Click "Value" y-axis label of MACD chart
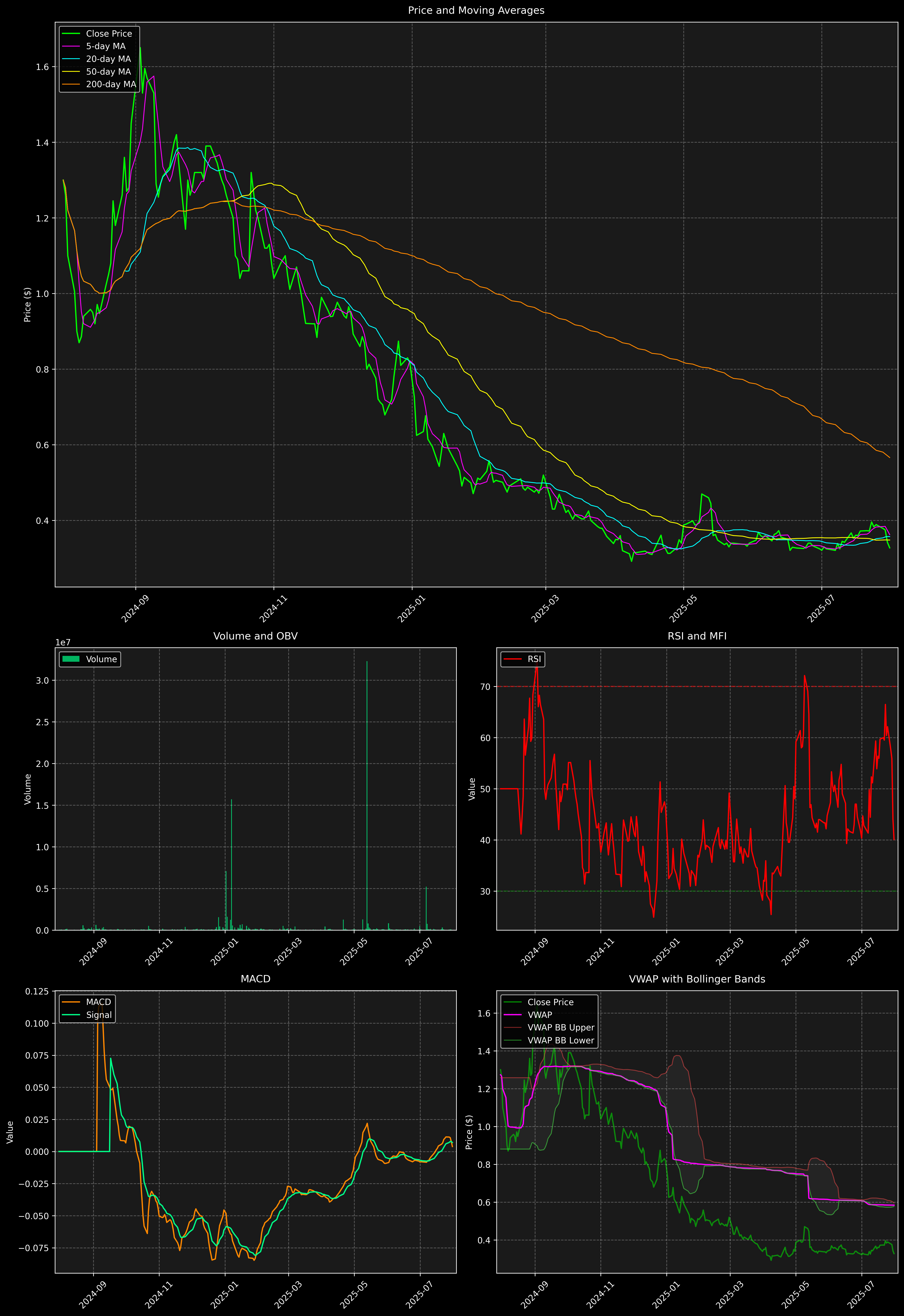 point(10,1132)
